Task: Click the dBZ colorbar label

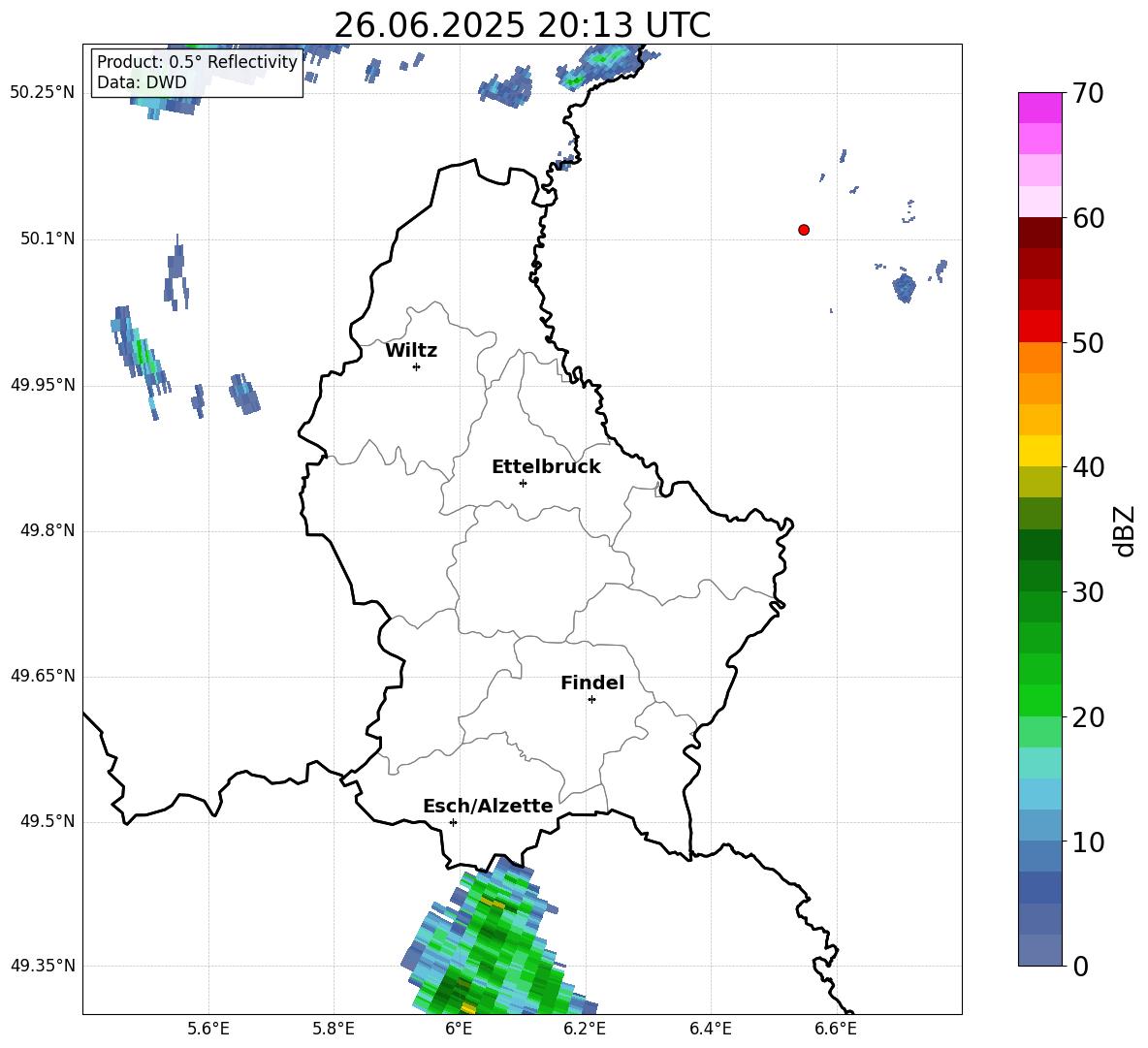Action: [x=1124, y=530]
